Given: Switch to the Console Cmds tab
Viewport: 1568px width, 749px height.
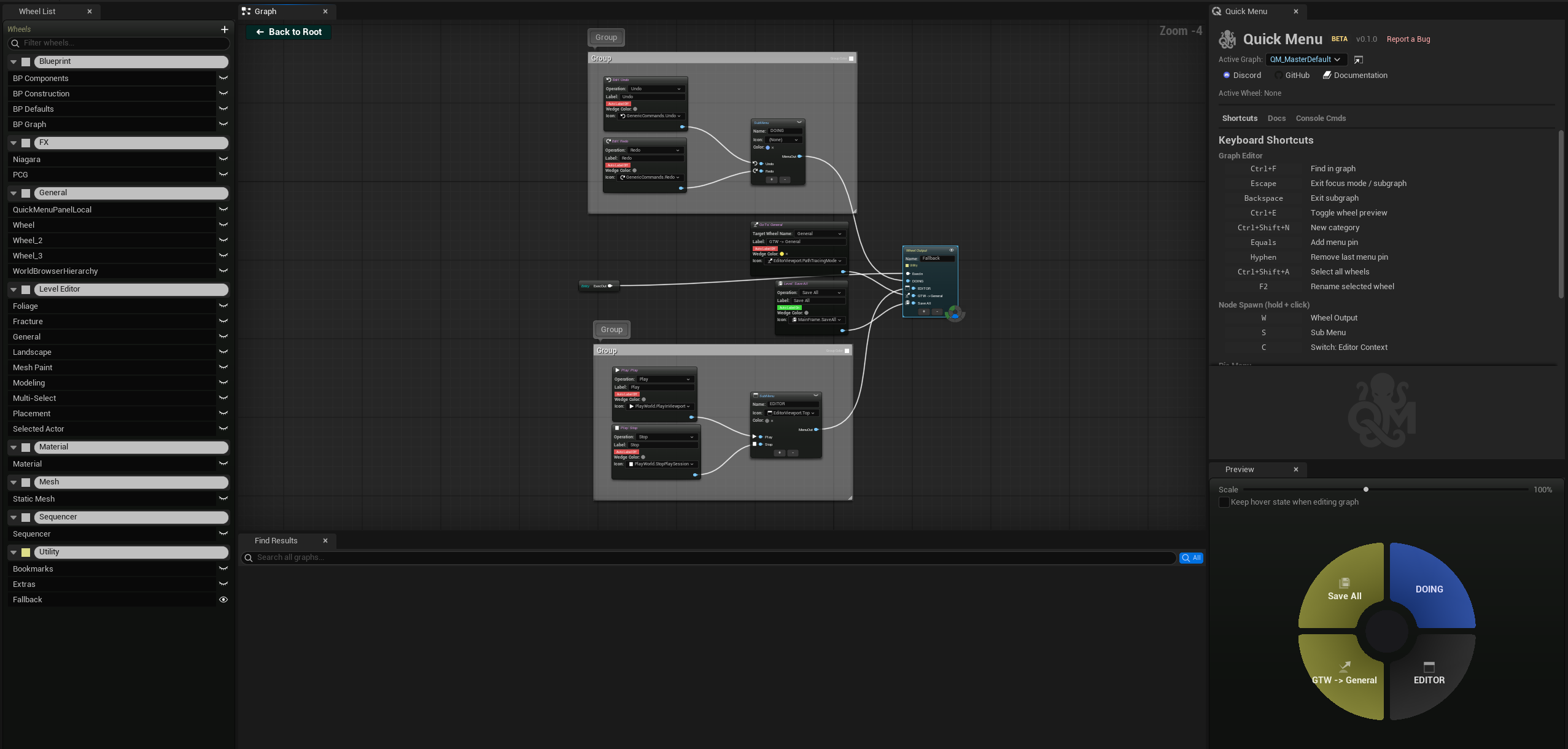Looking at the screenshot, I should (x=1320, y=118).
